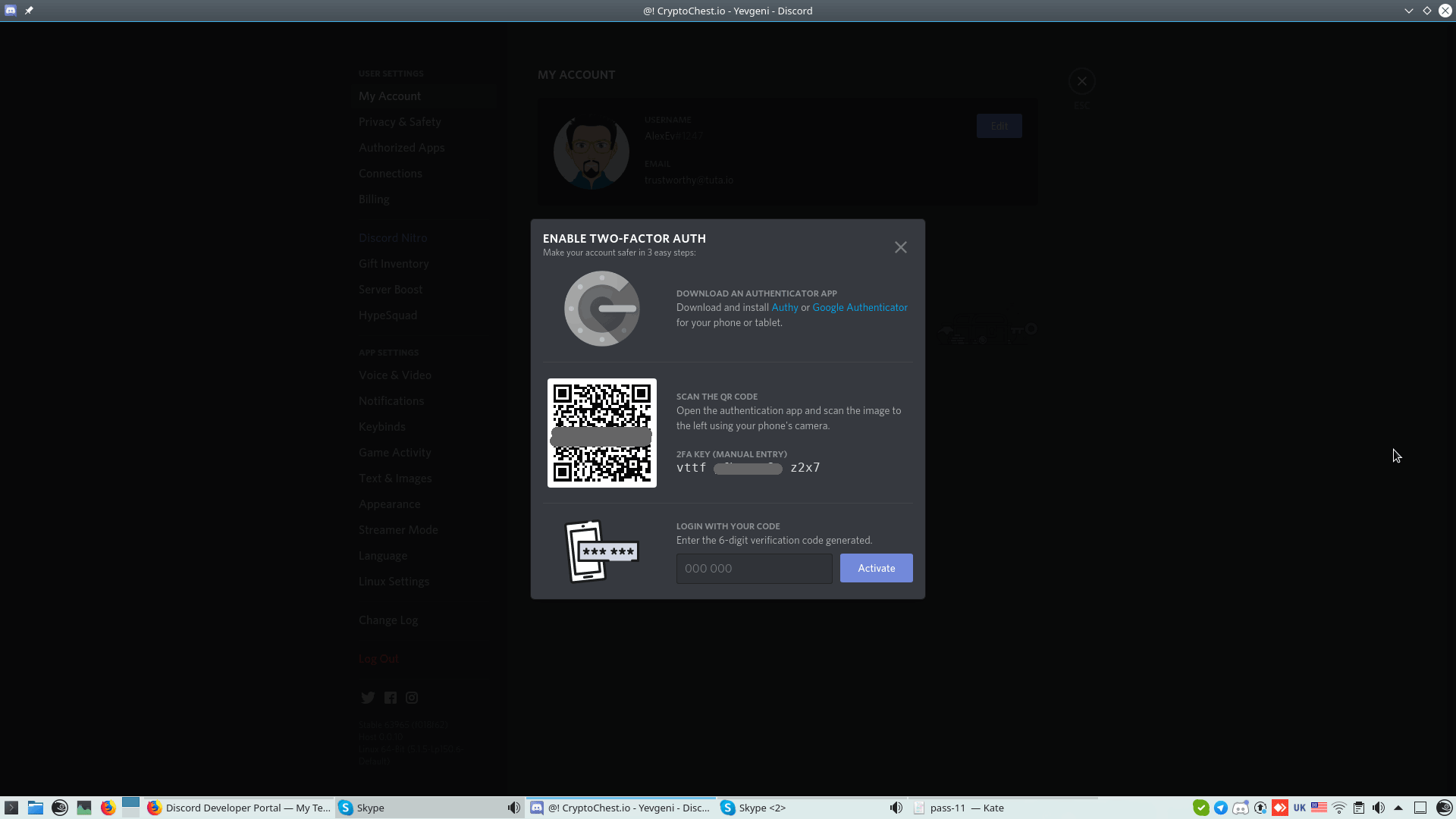The height and width of the screenshot is (819, 1456).
Task: Expand hidden system tray icons arrow
Action: (1398, 808)
